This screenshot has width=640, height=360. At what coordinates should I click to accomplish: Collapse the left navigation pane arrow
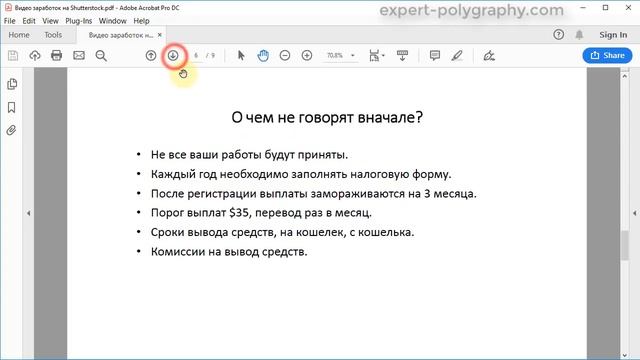coord(29,213)
